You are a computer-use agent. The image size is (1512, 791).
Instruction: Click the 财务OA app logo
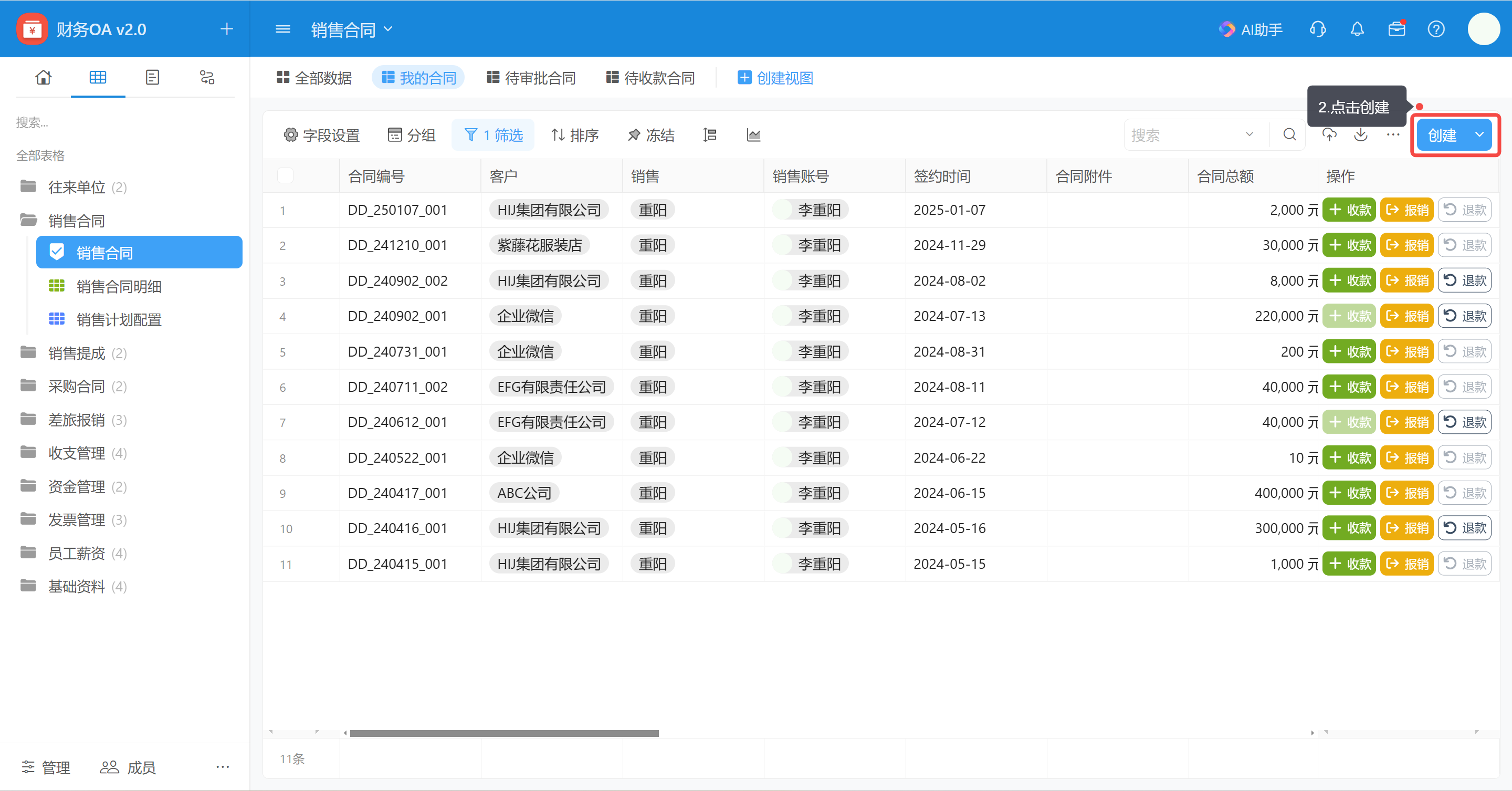click(x=32, y=29)
